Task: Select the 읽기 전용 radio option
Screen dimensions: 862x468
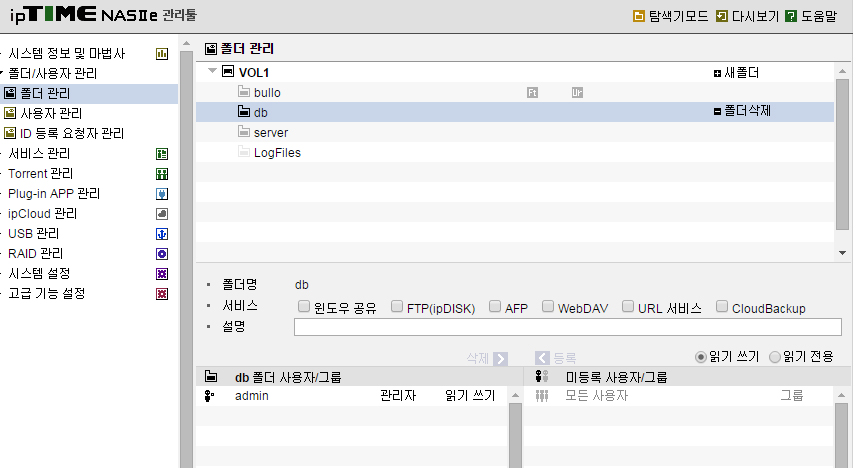Action: 775,357
